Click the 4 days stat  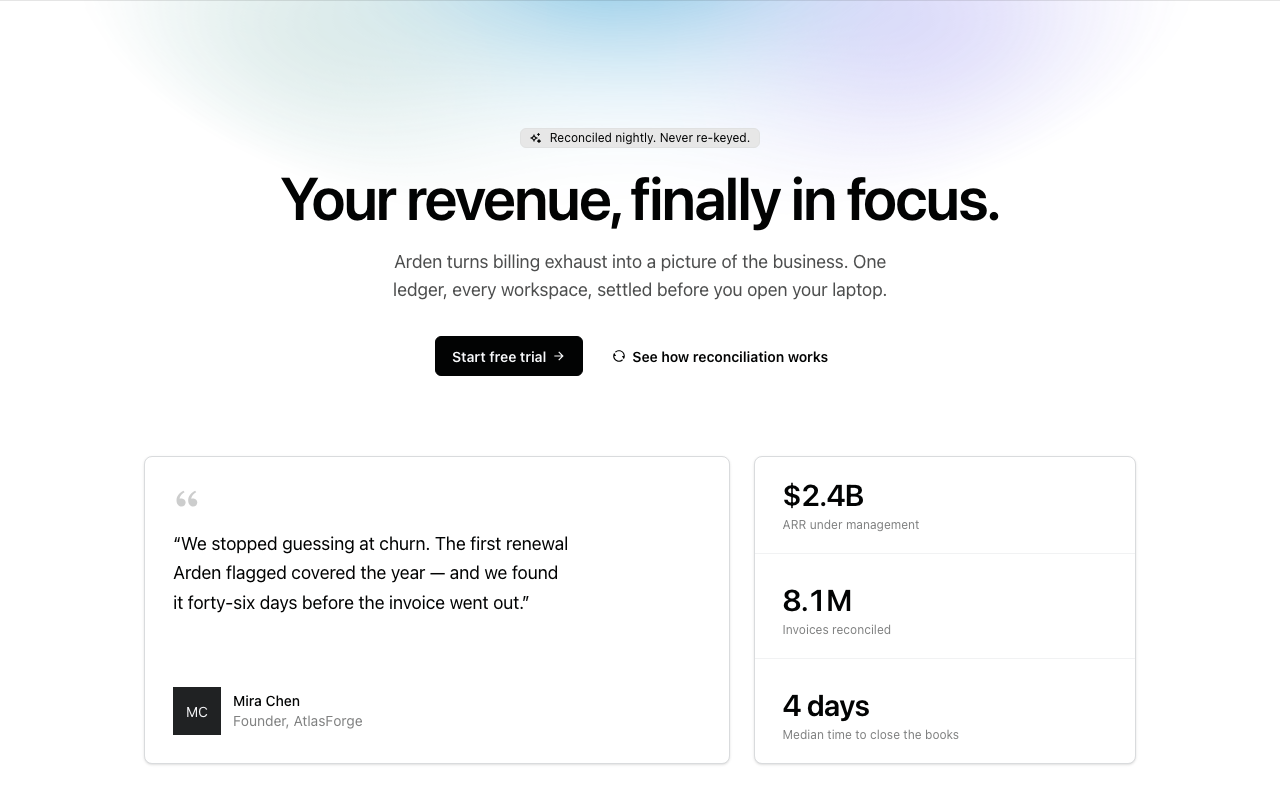click(x=826, y=706)
